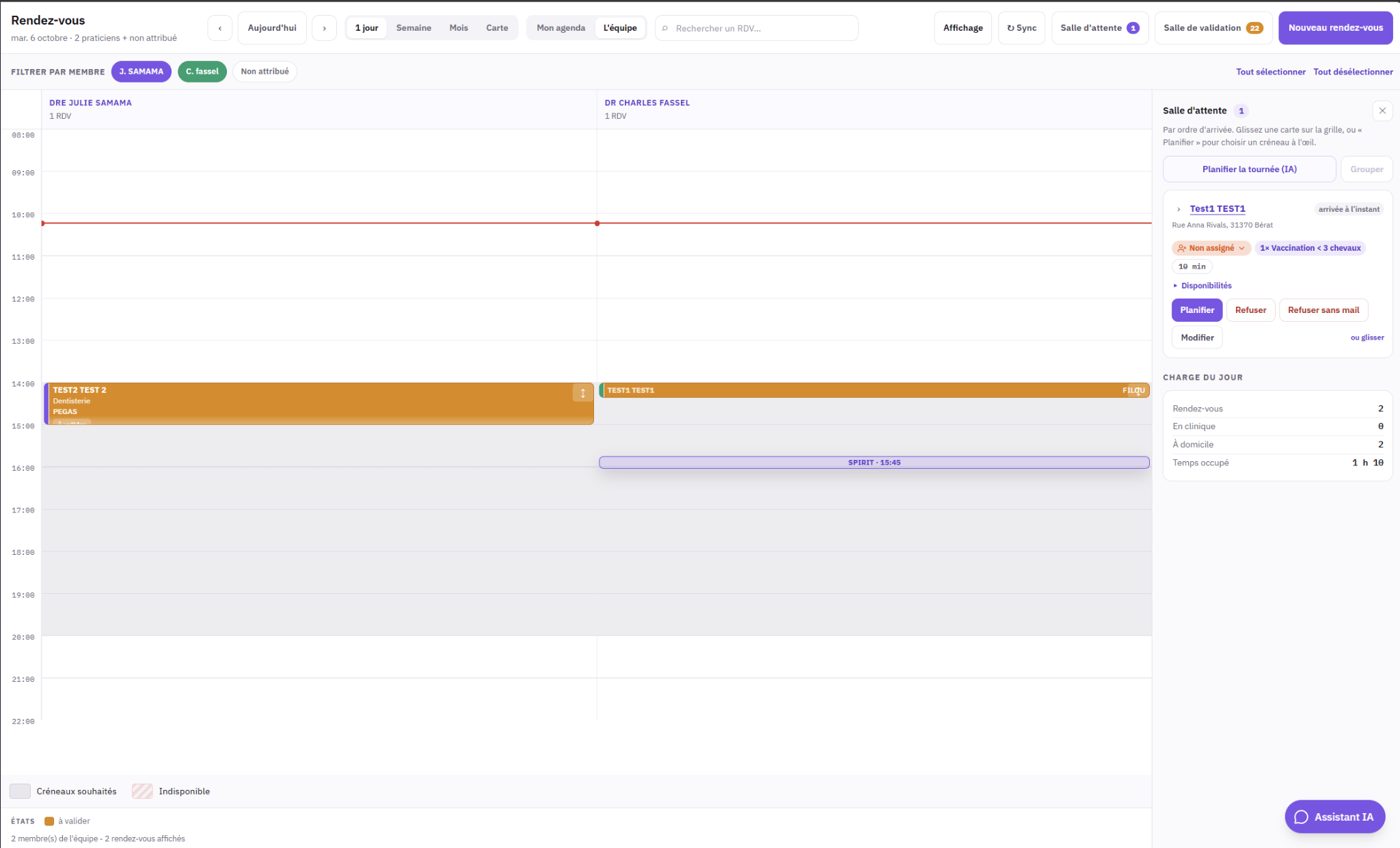Viewport: 1400px width, 848px height.
Task: Click Nouveau rendez-vous button
Action: [x=1335, y=28]
